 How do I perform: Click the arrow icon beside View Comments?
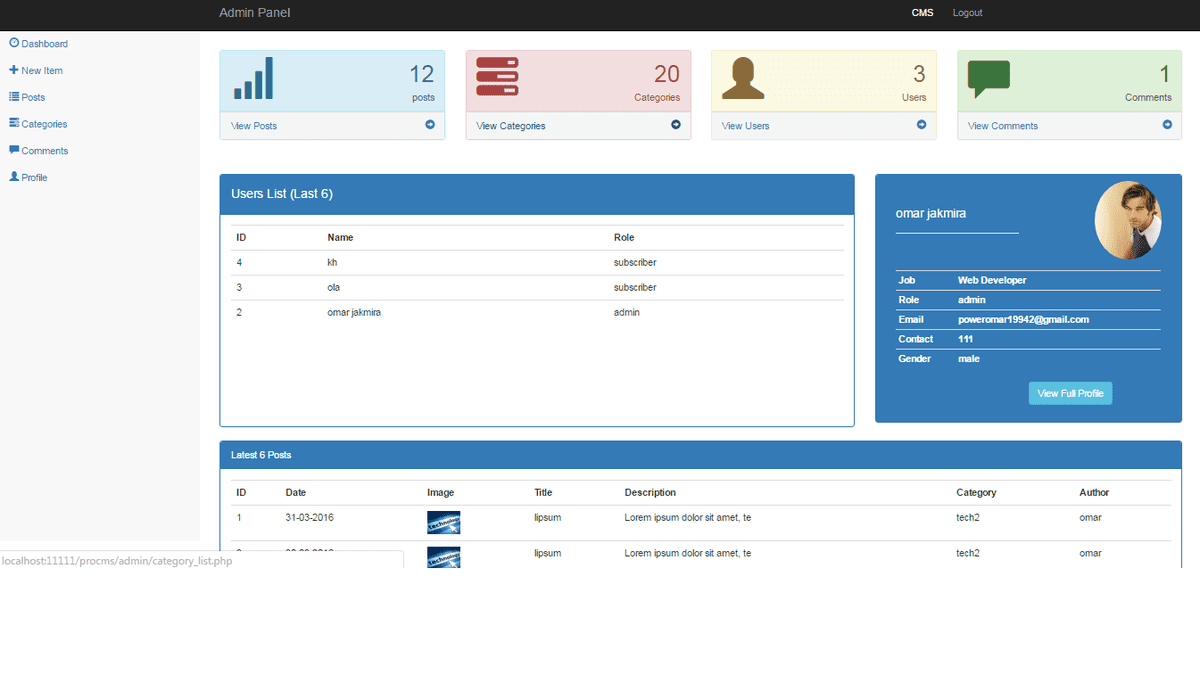point(1167,125)
